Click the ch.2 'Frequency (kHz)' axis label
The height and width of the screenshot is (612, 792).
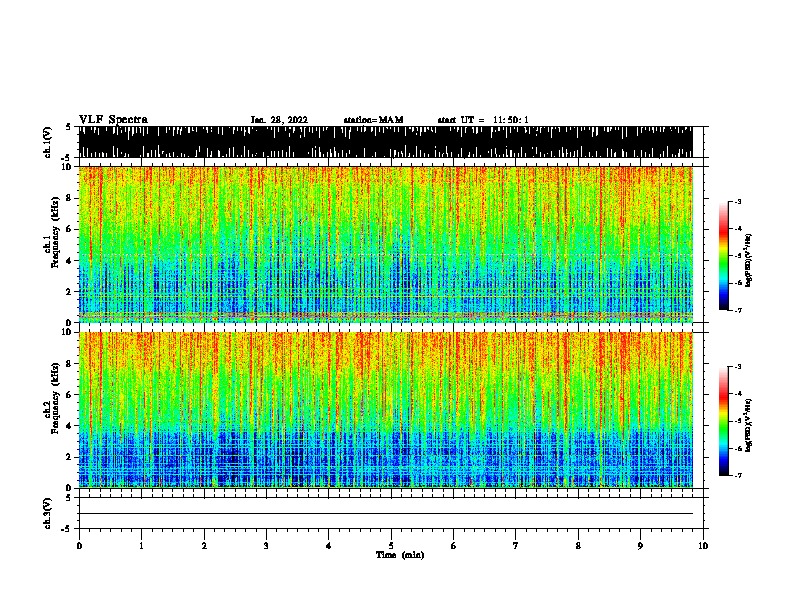[x=55, y=398]
